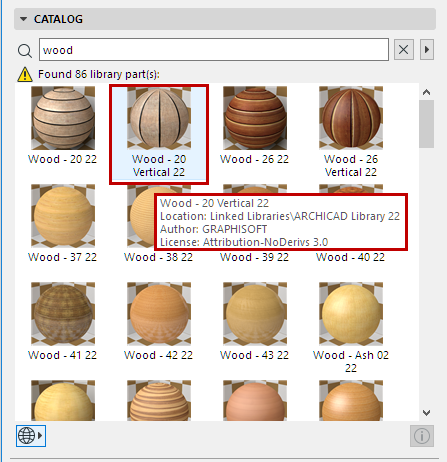The height and width of the screenshot is (462, 447).
Task: Select the Wood - 26 22 sphere preview
Action: click(255, 118)
